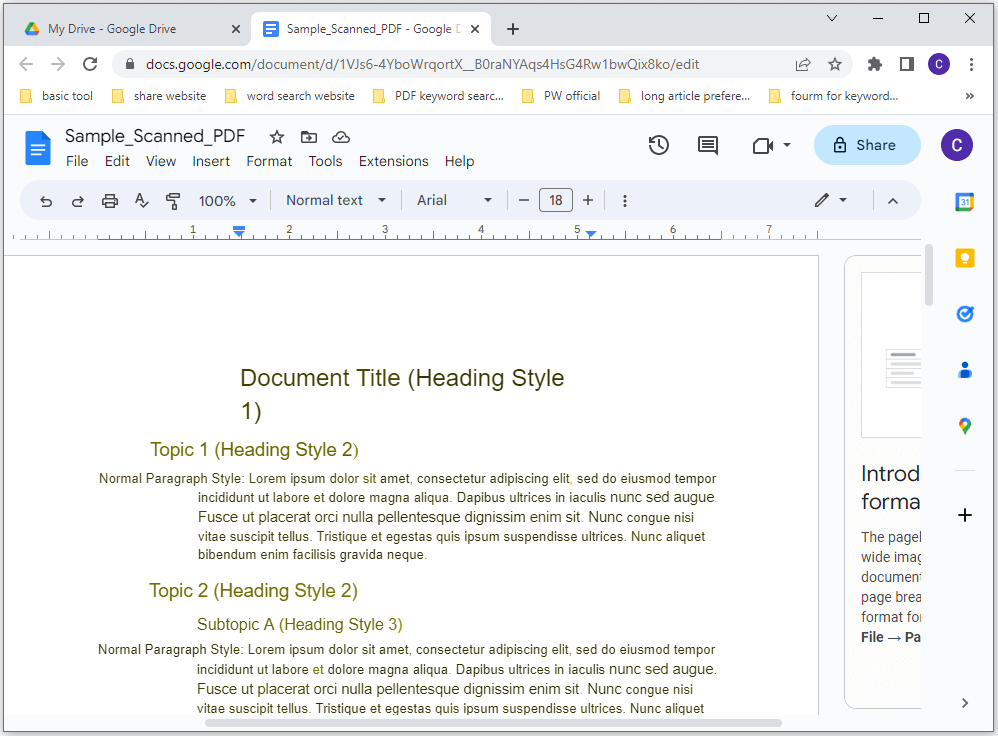Open the Arial font dropdown

tap(454, 201)
